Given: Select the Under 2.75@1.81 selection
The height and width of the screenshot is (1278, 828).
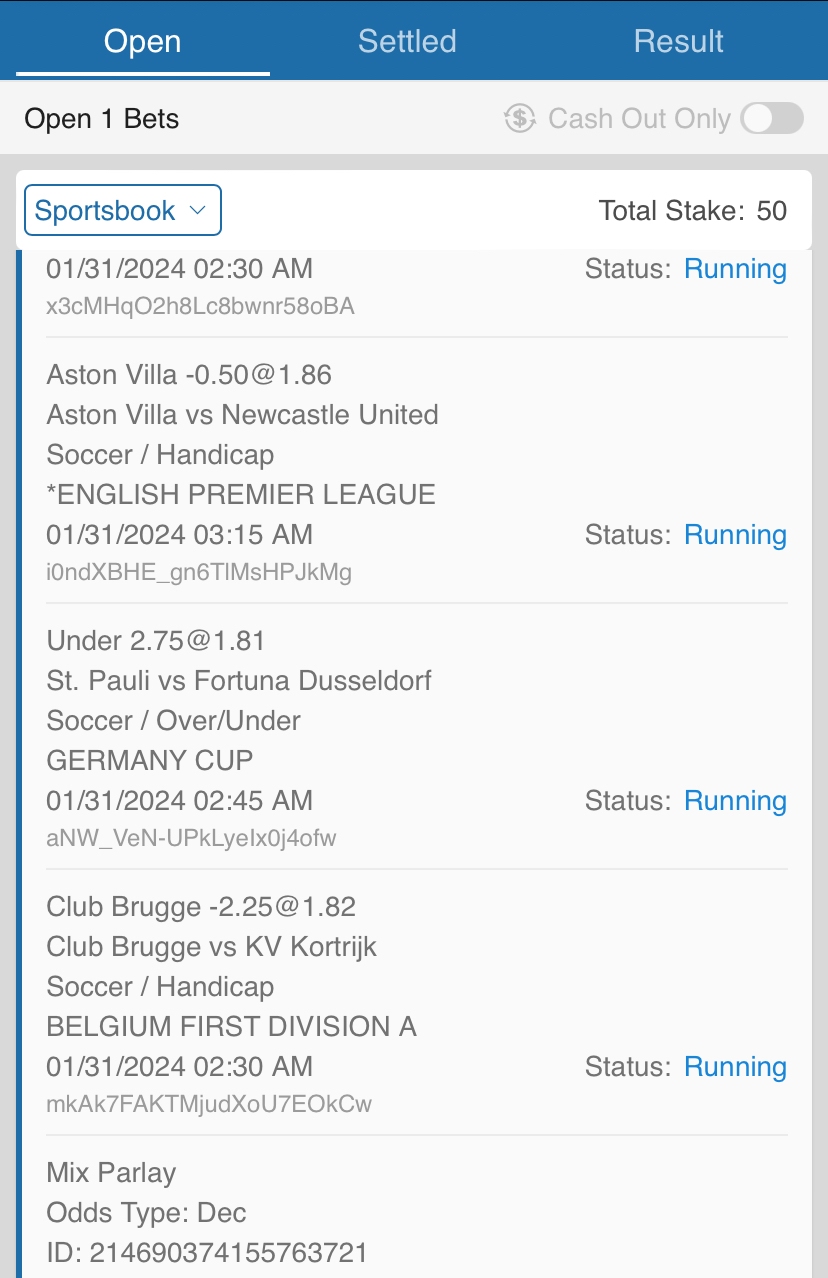Looking at the screenshot, I should coord(156,641).
